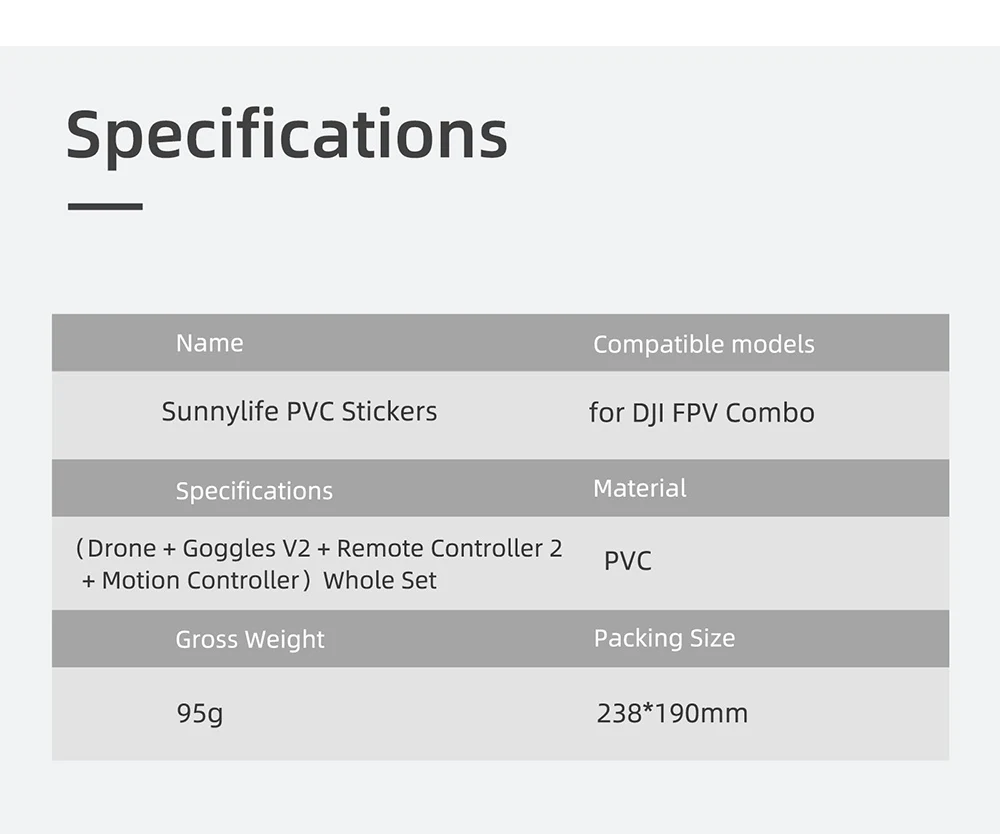Click the large Specifications page heading
Viewport: 1000px width, 834px height.
pos(287,134)
